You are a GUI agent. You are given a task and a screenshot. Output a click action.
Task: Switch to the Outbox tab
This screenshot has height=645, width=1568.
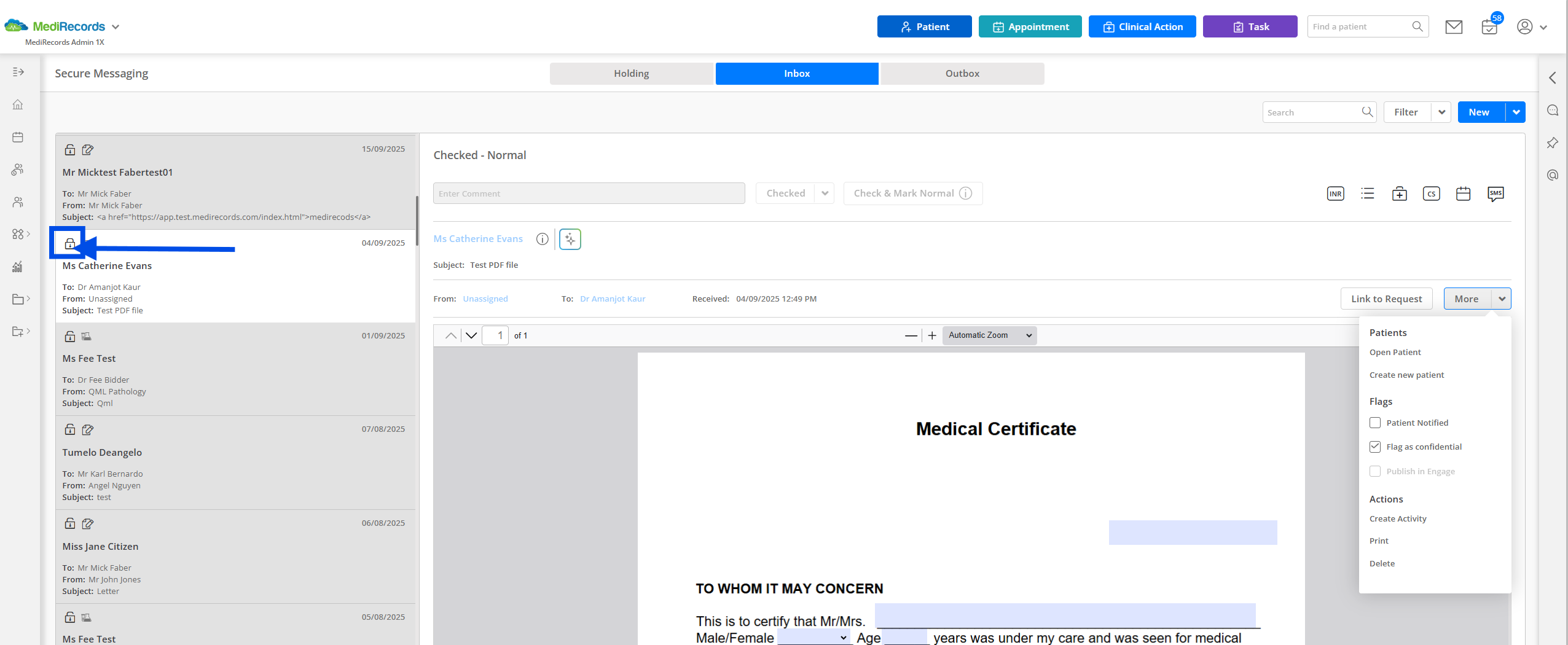click(x=962, y=74)
